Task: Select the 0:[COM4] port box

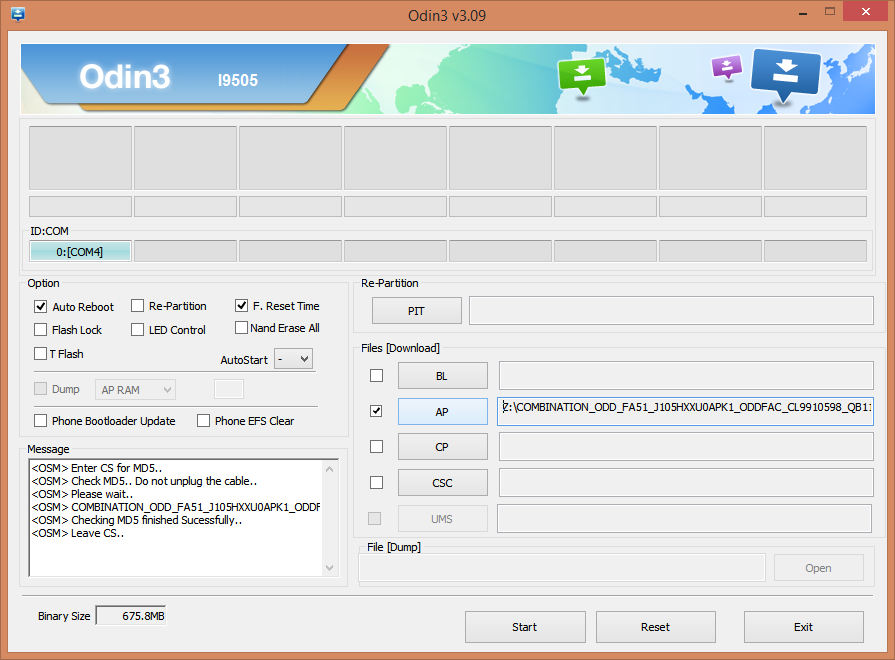Action: click(80, 251)
